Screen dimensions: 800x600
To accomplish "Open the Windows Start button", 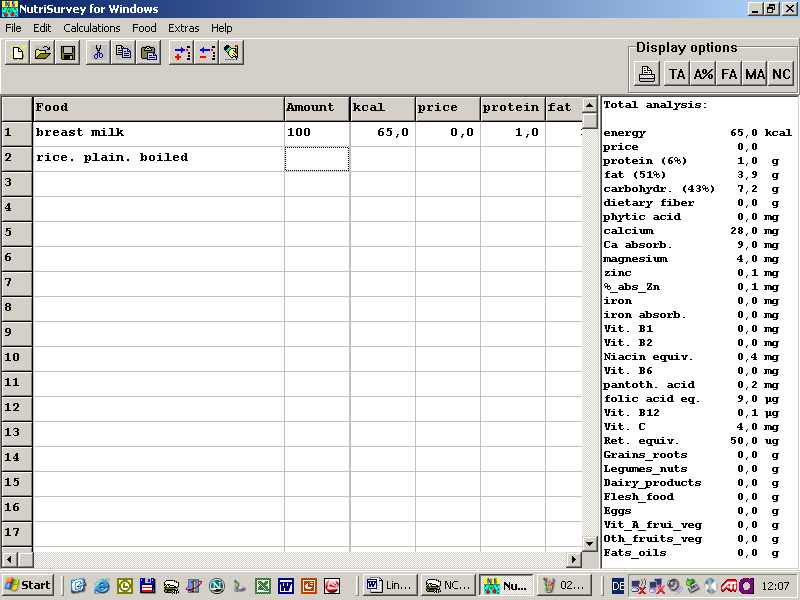I will [28, 586].
